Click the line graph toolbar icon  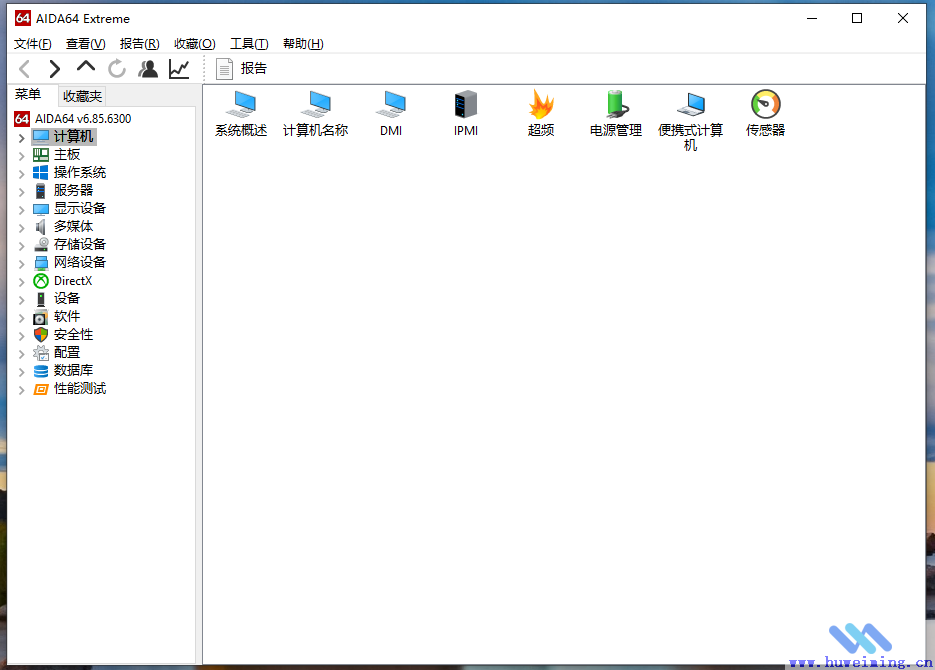(179, 69)
